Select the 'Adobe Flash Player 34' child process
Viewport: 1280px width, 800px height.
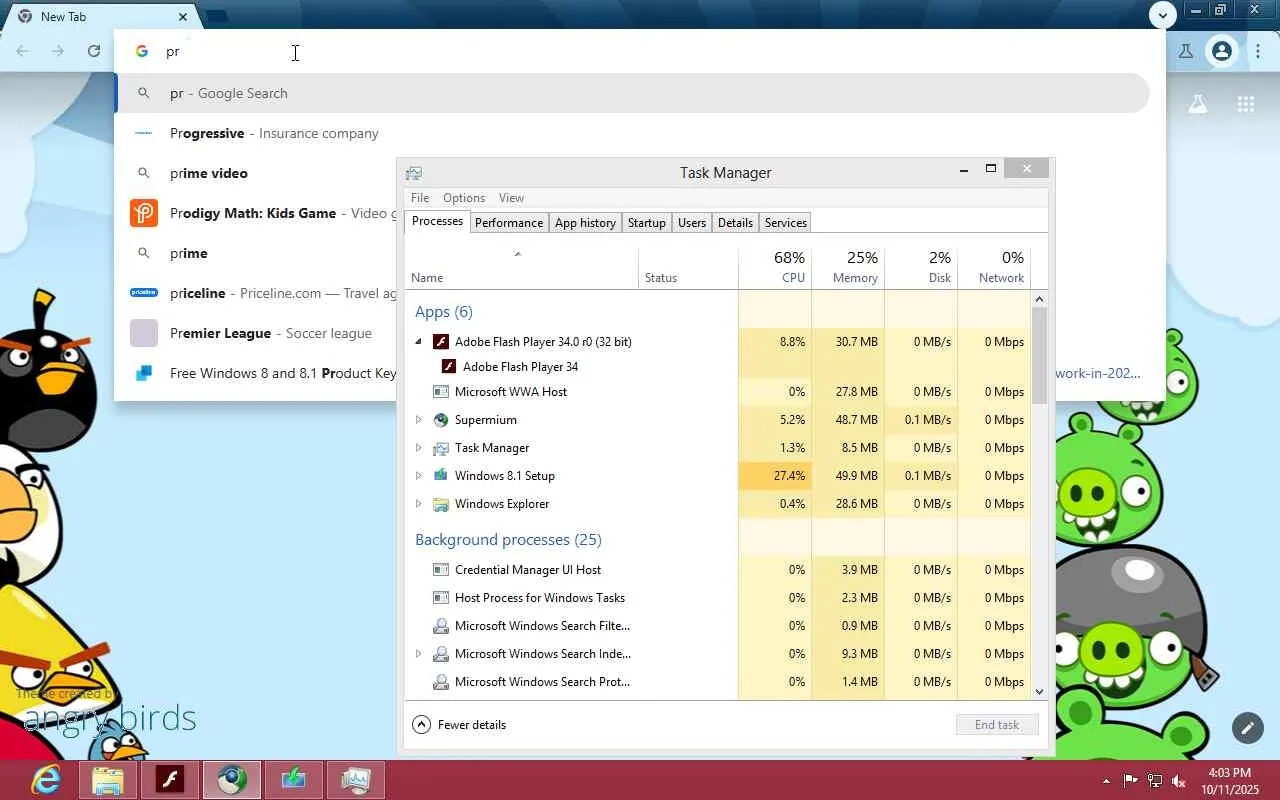(x=520, y=367)
